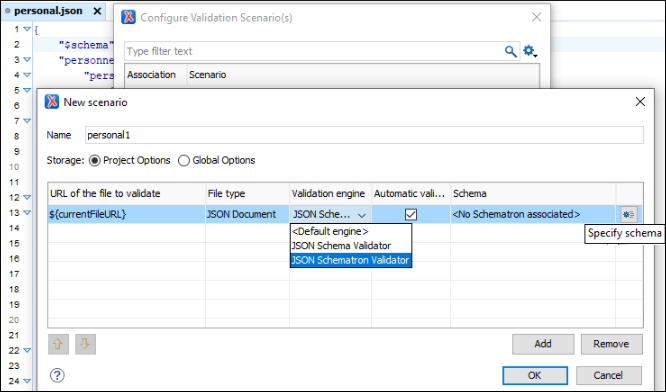Screen dimensions: 666x392
Task: Click the Automatic vali... column header
Action: pyautogui.click(x=411, y=194)
